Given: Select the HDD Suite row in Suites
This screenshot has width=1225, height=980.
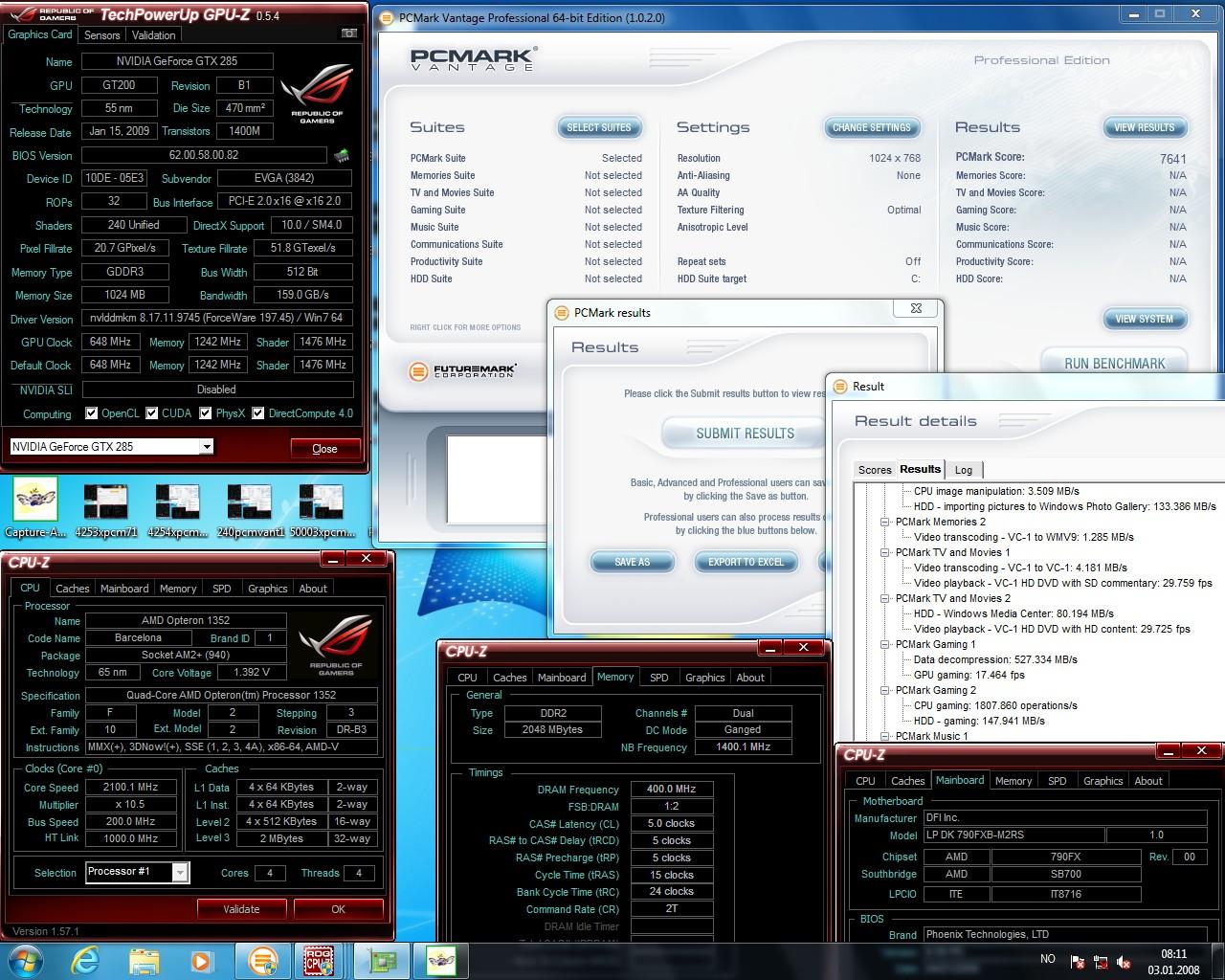Looking at the screenshot, I should pyautogui.click(x=525, y=278).
